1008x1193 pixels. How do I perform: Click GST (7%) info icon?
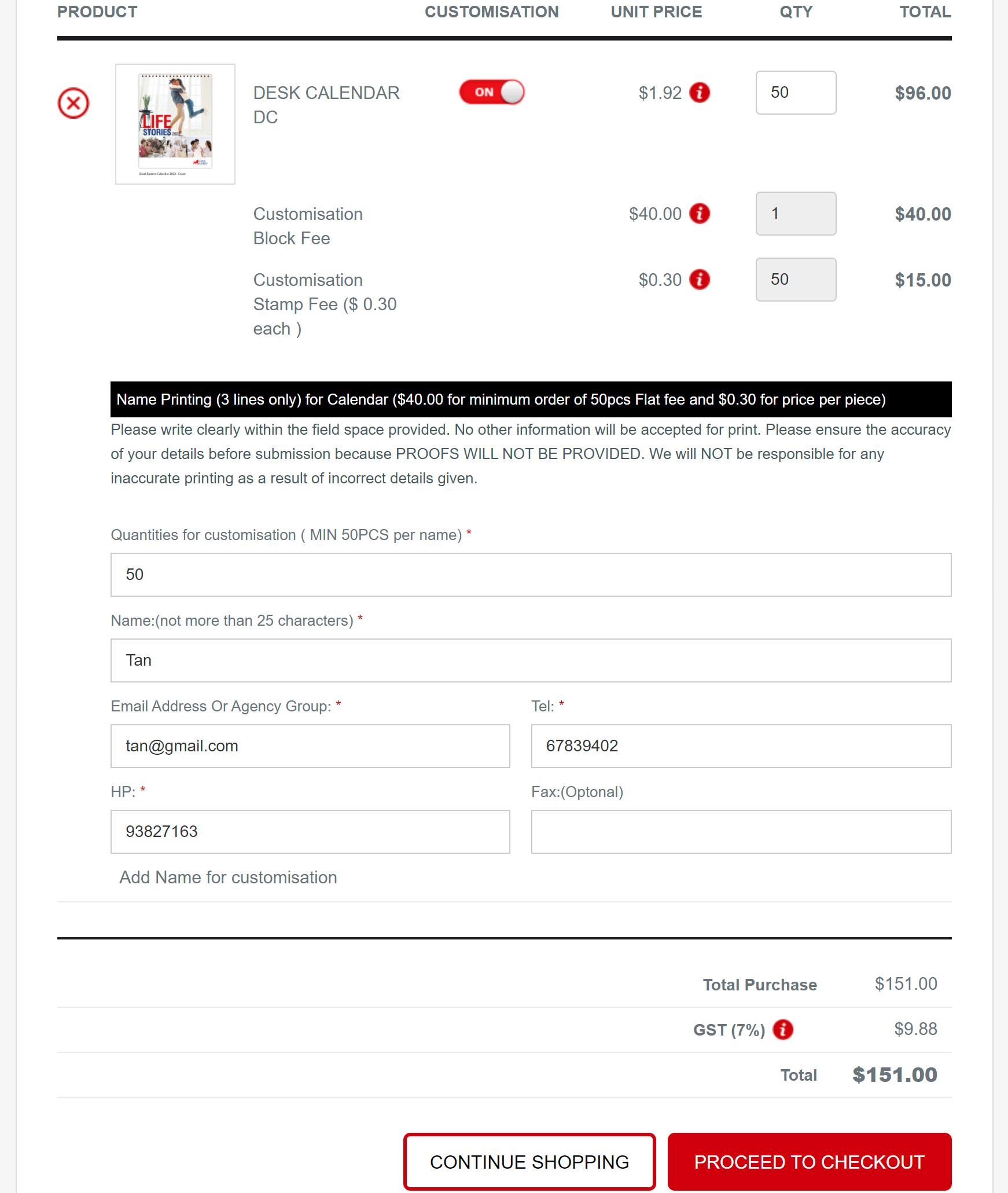[782, 1029]
